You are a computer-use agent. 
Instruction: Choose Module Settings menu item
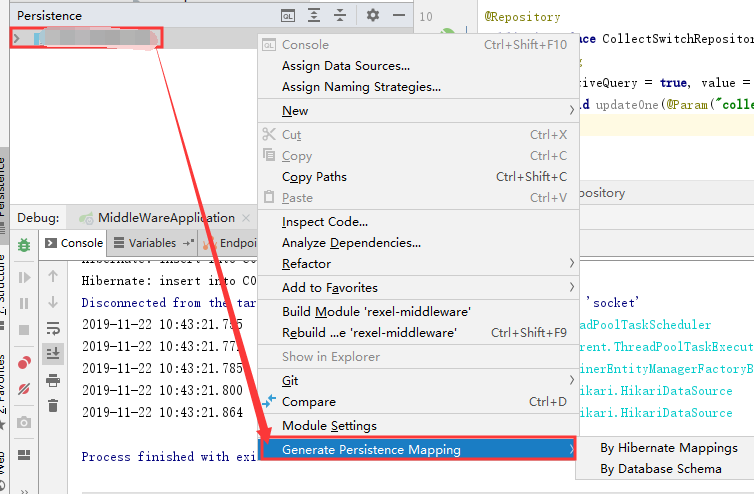click(418, 426)
